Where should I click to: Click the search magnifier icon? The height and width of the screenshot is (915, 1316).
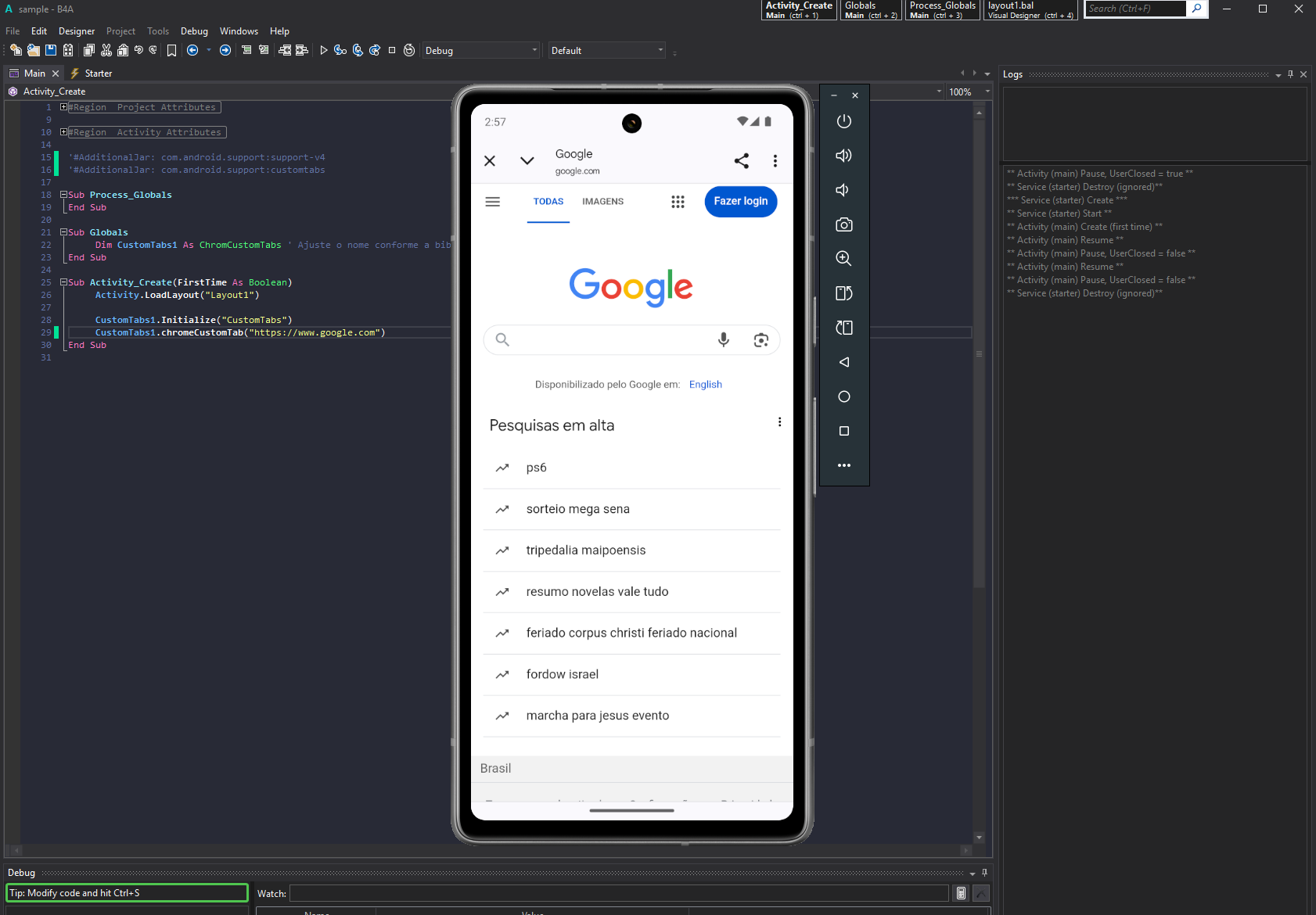[x=1197, y=9]
